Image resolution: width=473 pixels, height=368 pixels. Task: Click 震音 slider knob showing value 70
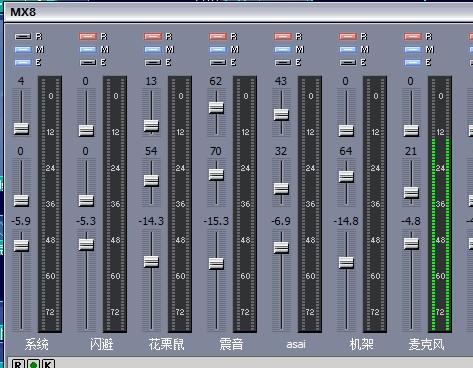[x=216, y=175]
